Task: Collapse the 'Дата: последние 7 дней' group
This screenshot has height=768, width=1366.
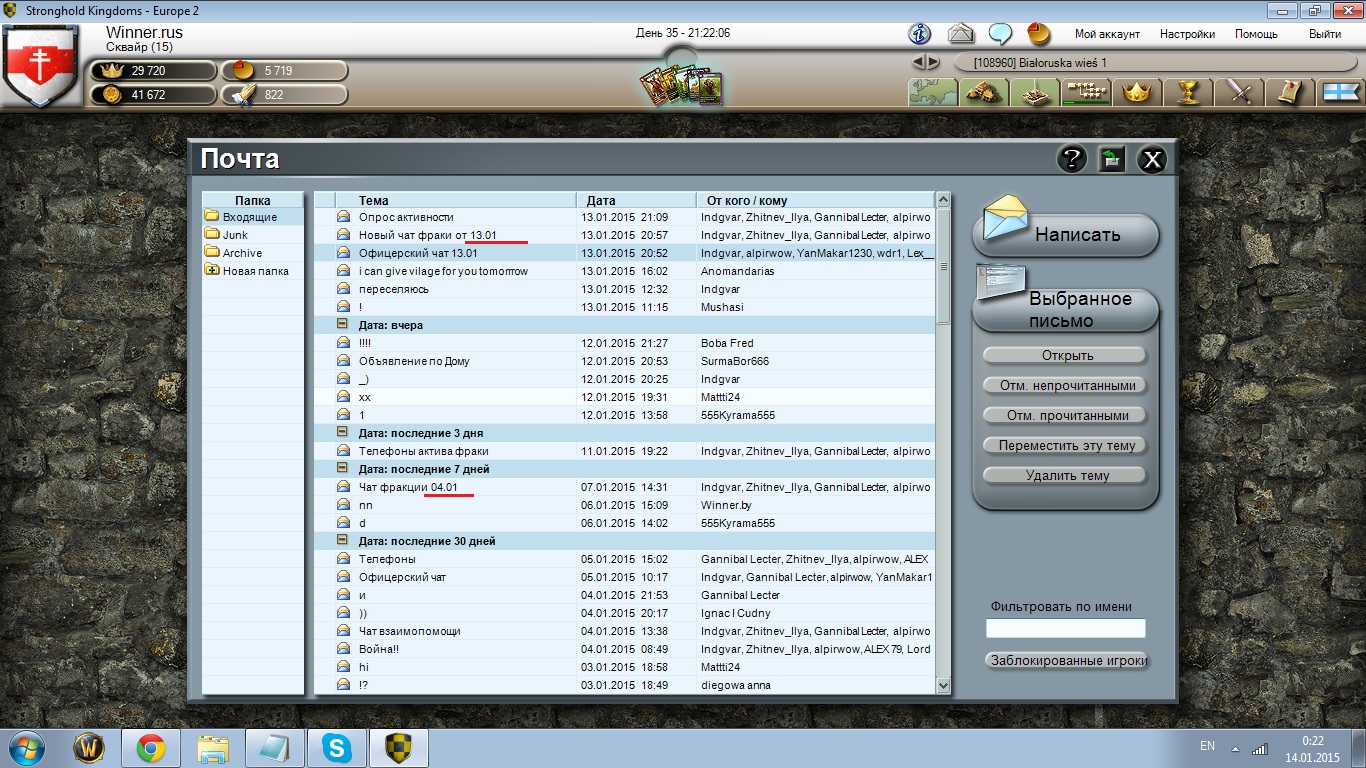Action: pyautogui.click(x=343, y=469)
